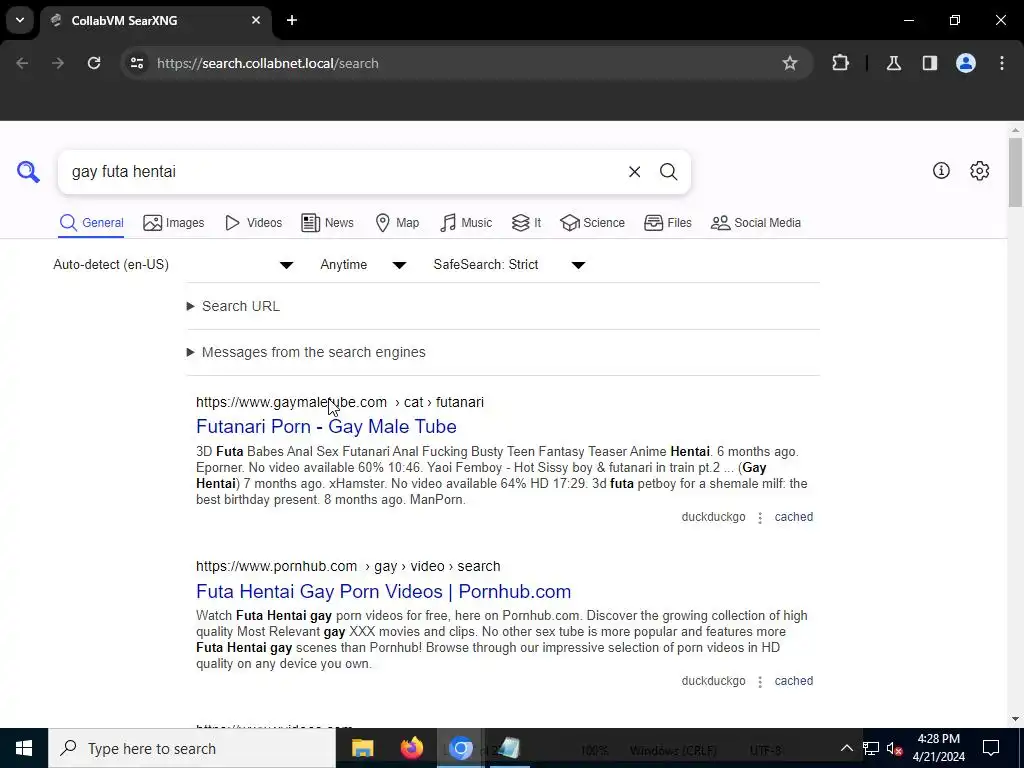Switch to the It tab
This screenshot has width=1024, height=768.
point(526,223)
